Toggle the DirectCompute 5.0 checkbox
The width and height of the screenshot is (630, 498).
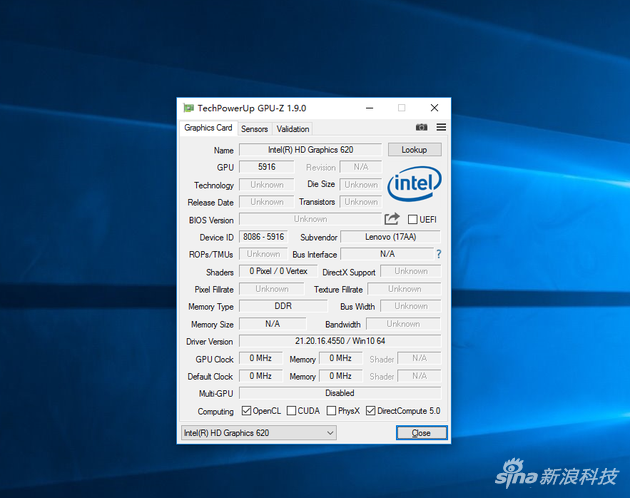point(370,411)
